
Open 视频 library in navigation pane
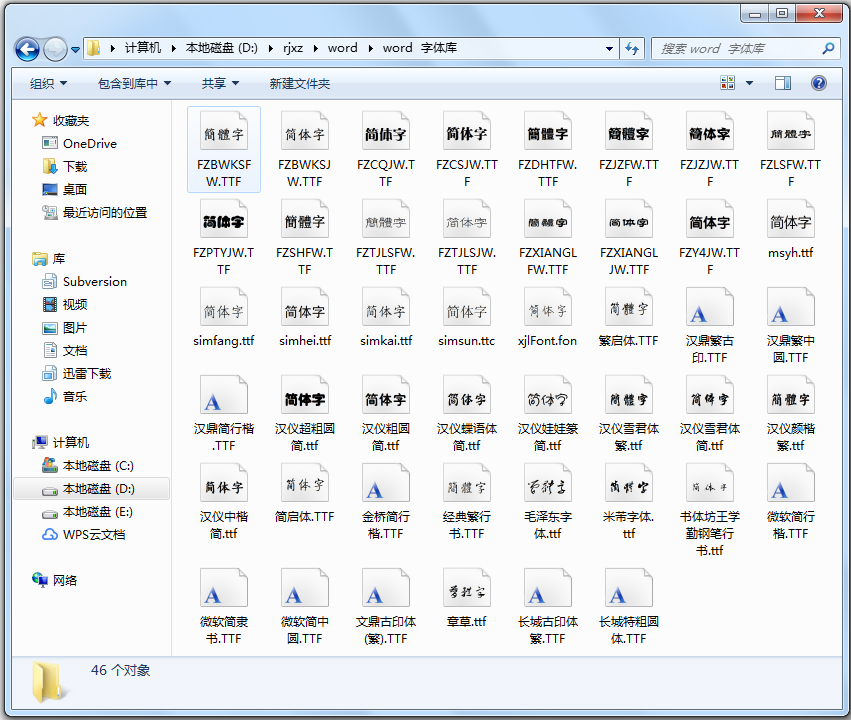tap(75, 304)
